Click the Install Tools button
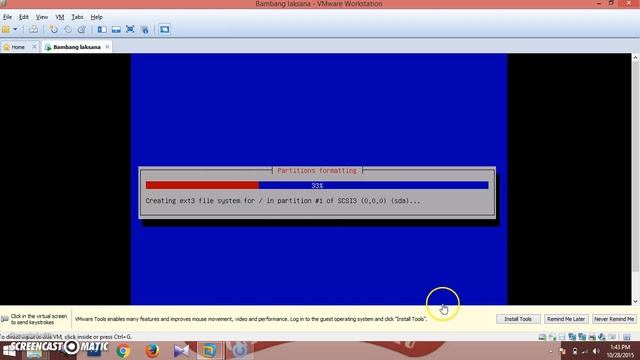 tap(518, 319)
